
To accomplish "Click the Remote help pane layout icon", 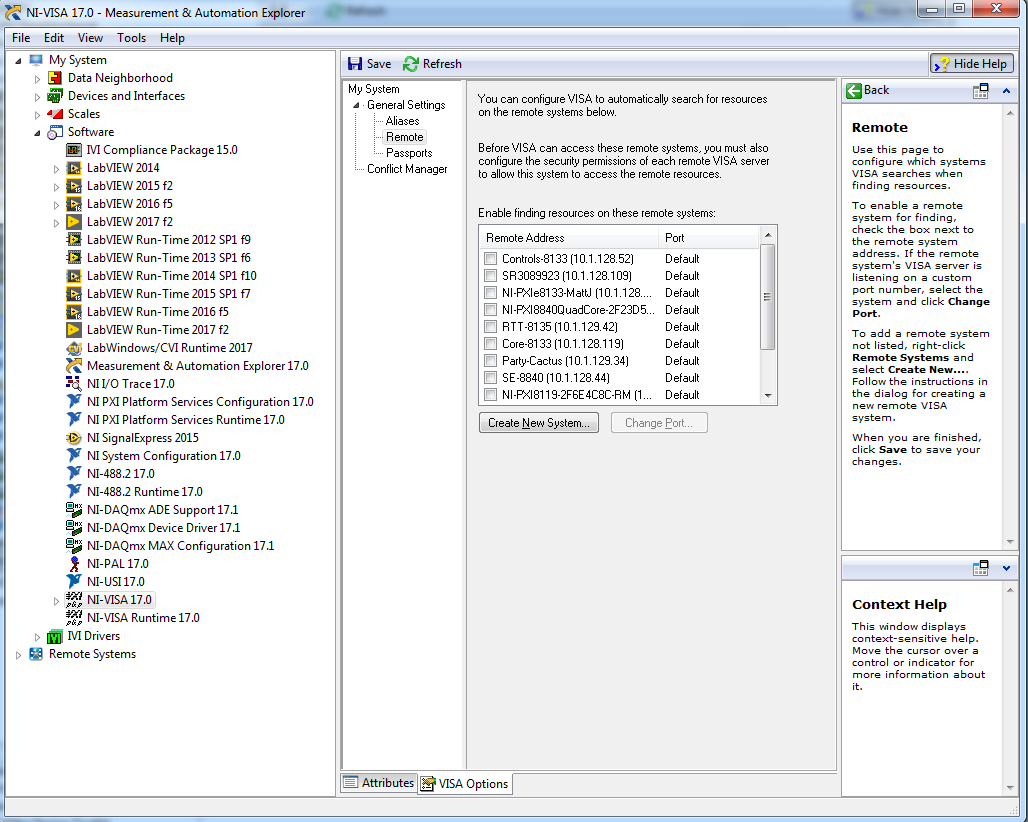I will [981, 91].
